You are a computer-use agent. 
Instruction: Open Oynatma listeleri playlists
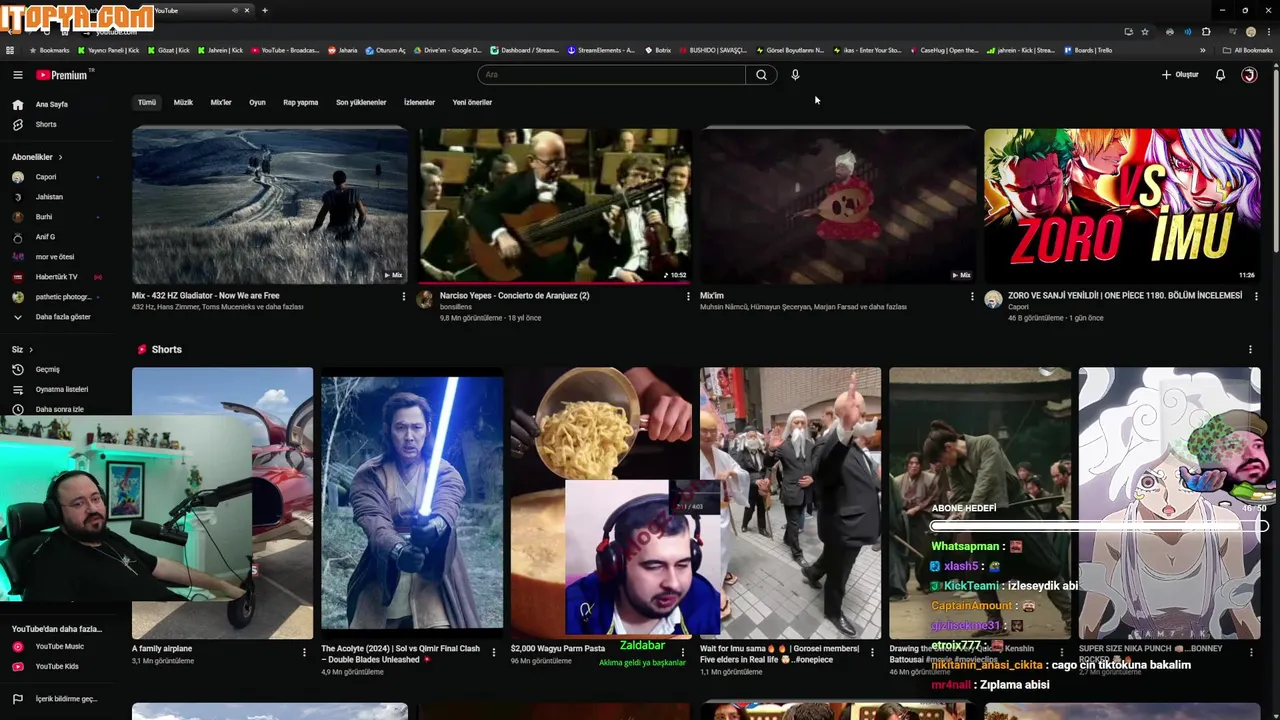tap(61, 389)
